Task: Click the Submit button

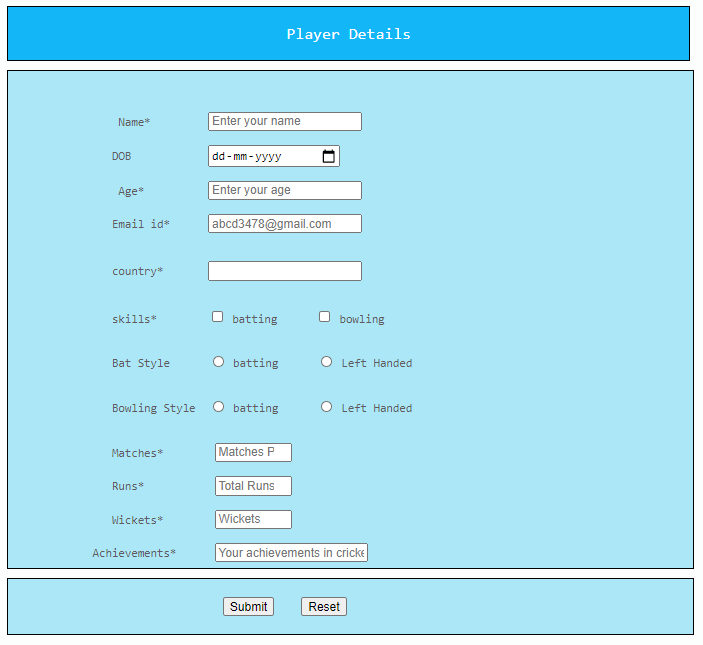Action: pyautogui.click(x=248, y=606)
